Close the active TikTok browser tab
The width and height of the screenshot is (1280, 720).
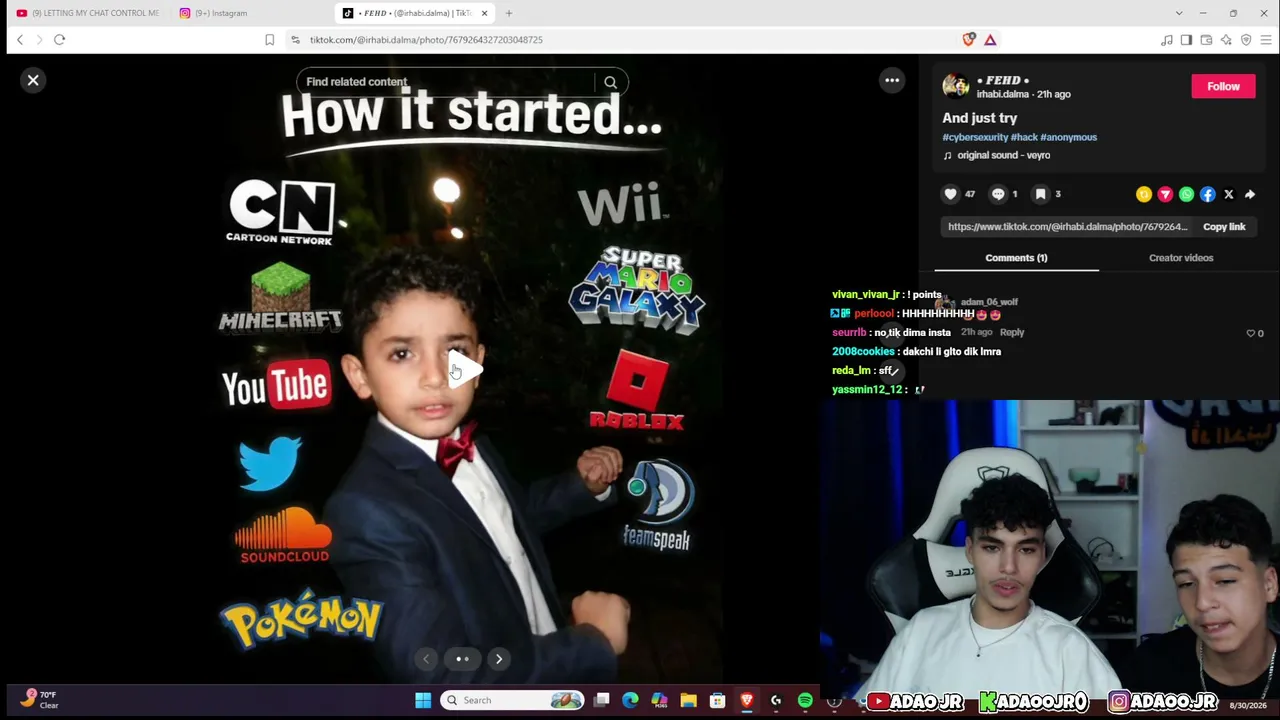(x=485, y=13)
